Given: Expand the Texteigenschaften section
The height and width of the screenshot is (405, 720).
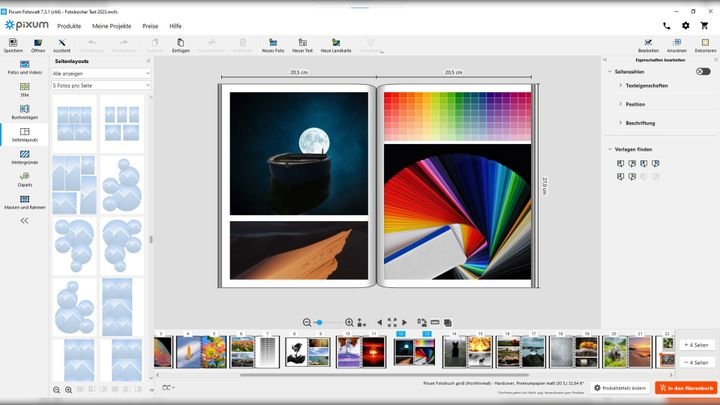Looking at the screenshot, I should tap(646, 86).
